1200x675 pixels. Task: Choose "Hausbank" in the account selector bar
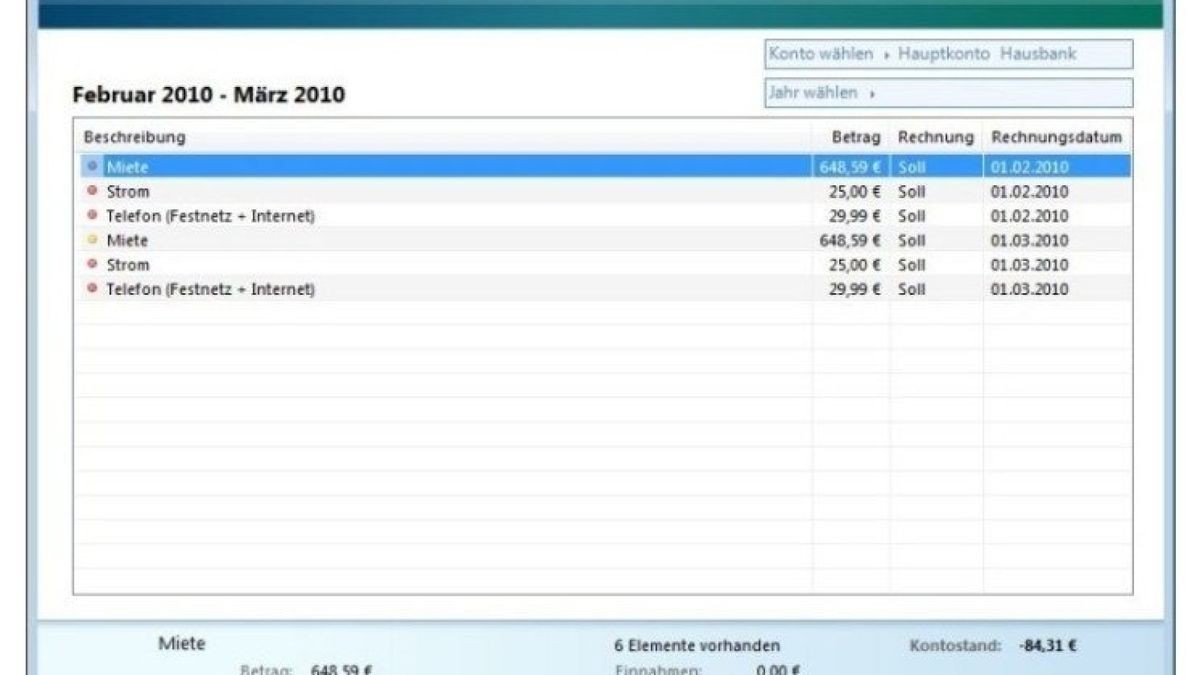pos(1042,54)
